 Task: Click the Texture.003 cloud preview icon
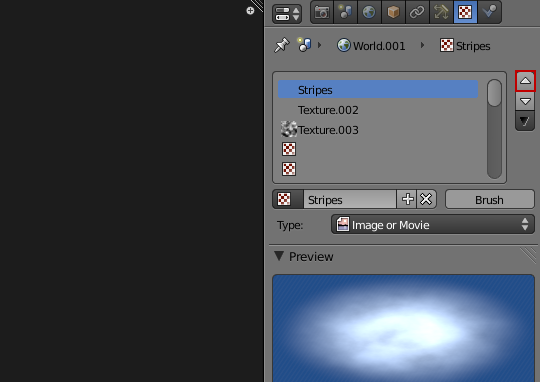(289, 129)
